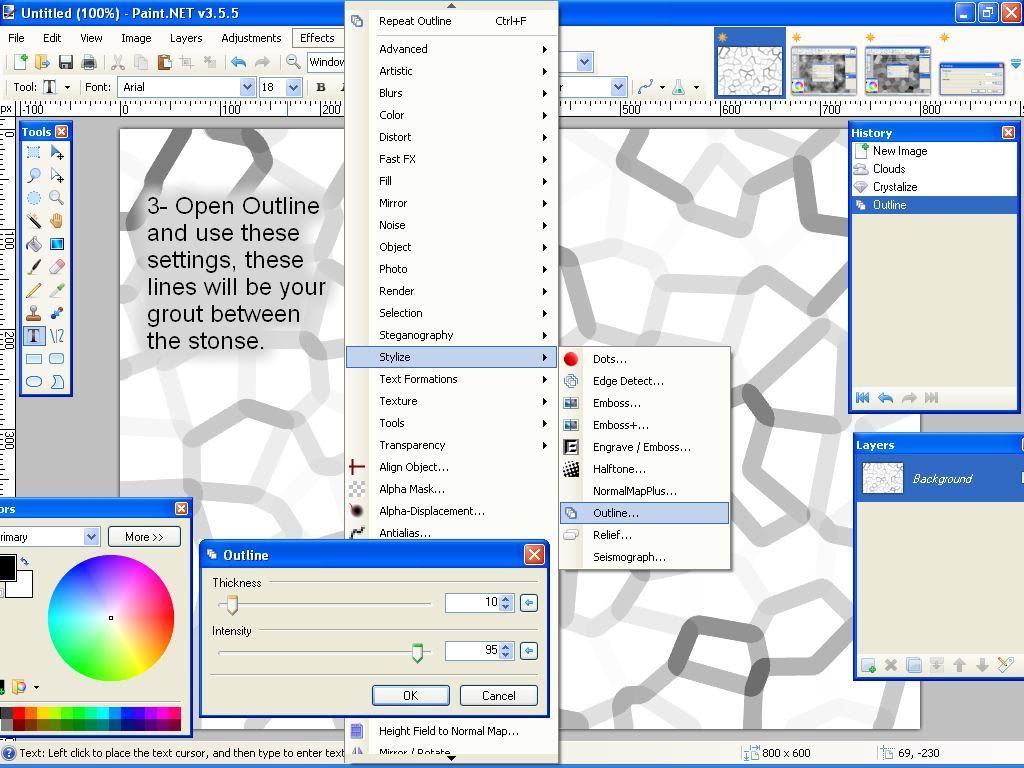Swap primary and secondary colors
Viewport: 1024px width, 768px height.
[x=25, y=561]
